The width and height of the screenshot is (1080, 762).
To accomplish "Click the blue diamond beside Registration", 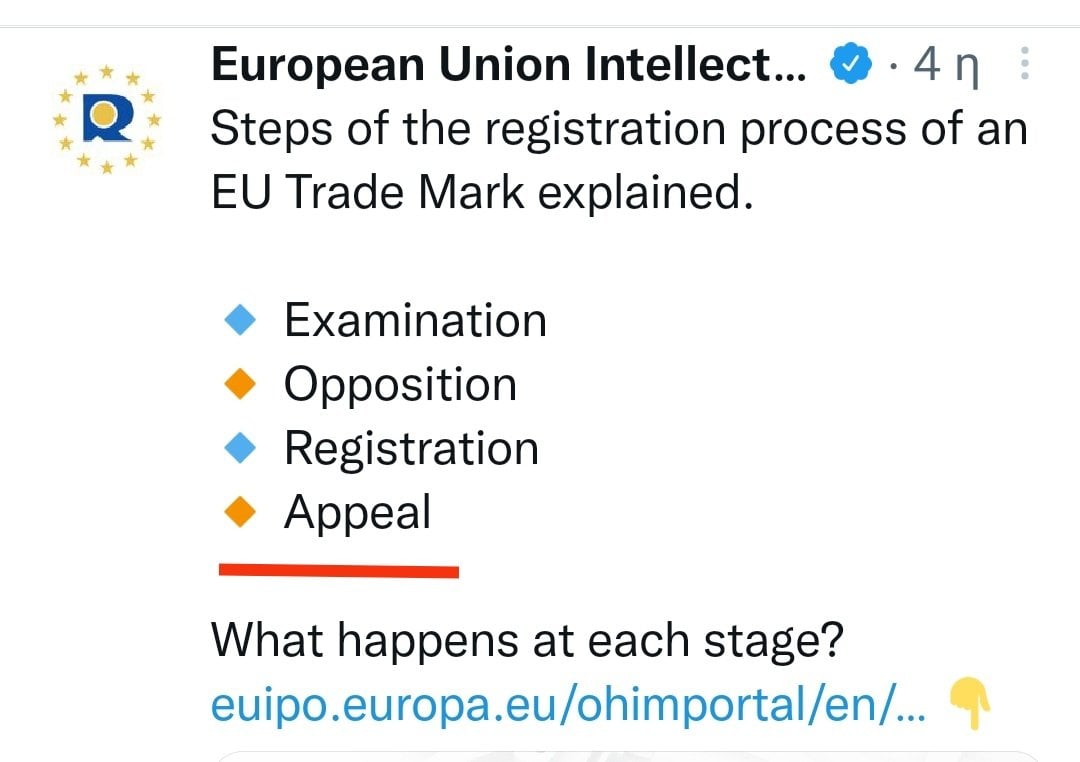I will (x=240, y=448).
